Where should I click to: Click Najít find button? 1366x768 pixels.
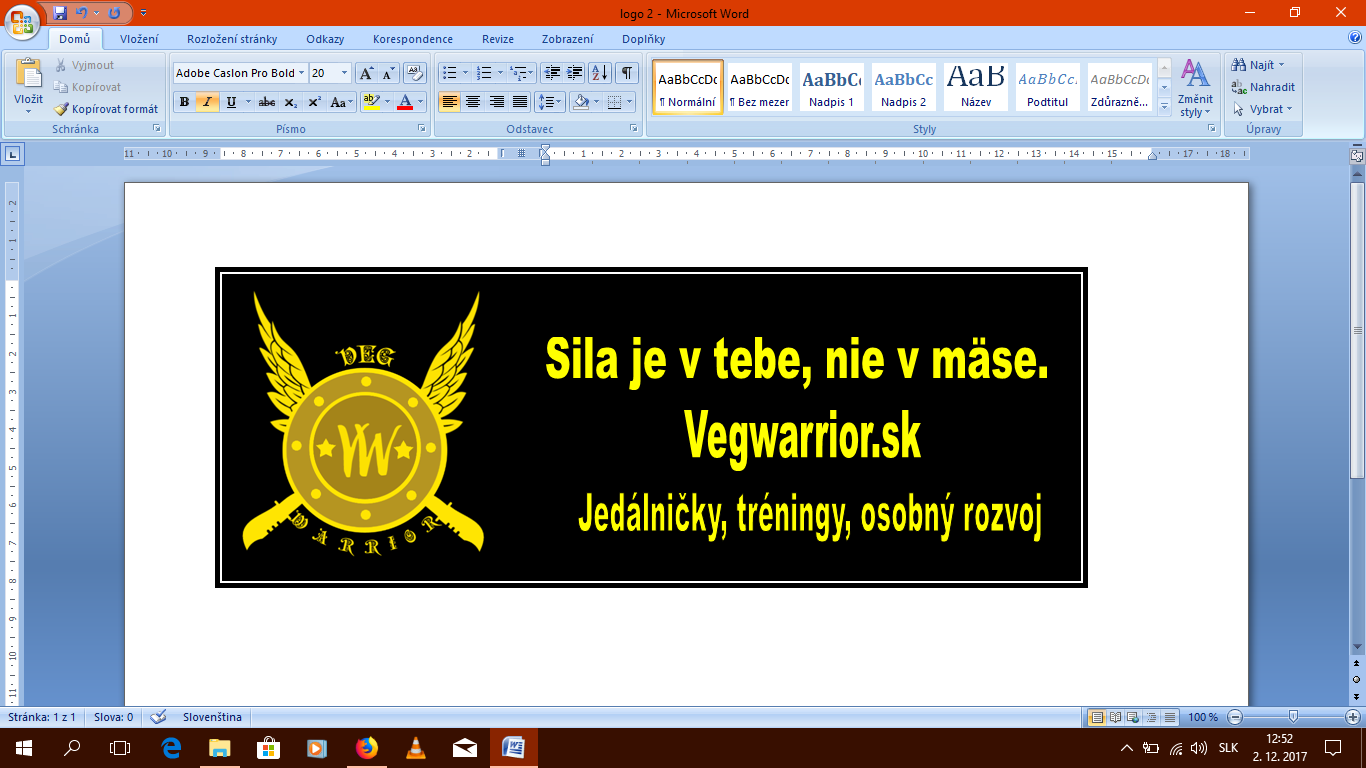pyautogui.click(x=1260, y=65)
